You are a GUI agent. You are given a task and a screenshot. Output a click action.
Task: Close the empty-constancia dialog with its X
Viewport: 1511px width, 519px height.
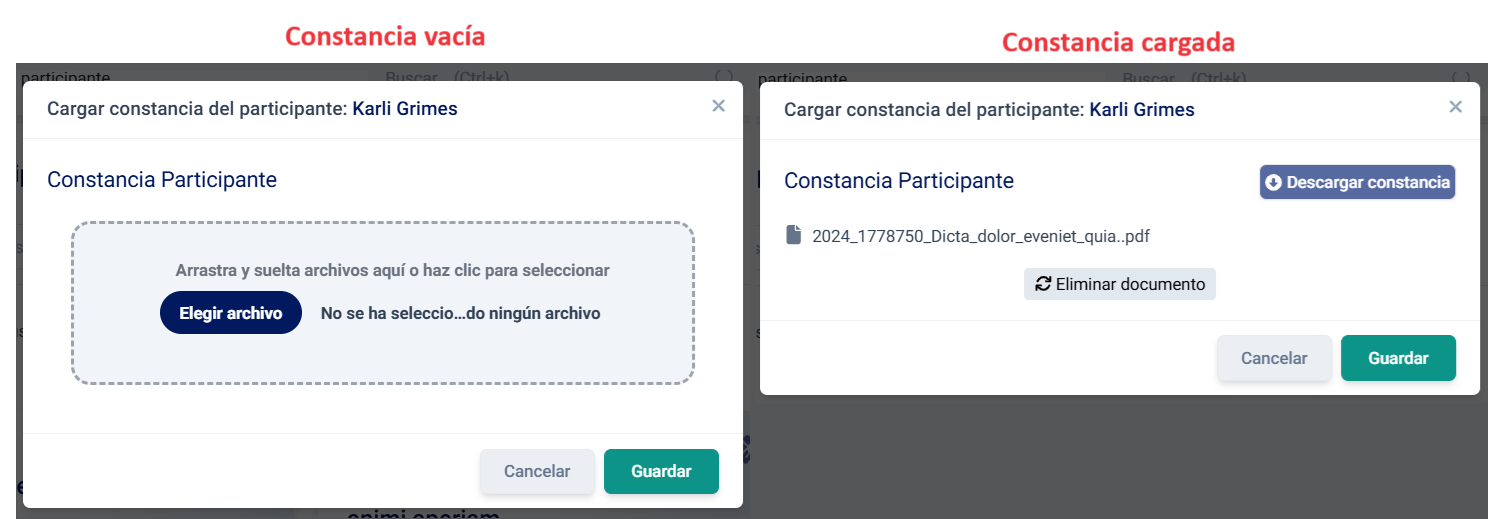click(x=718, y=106)
